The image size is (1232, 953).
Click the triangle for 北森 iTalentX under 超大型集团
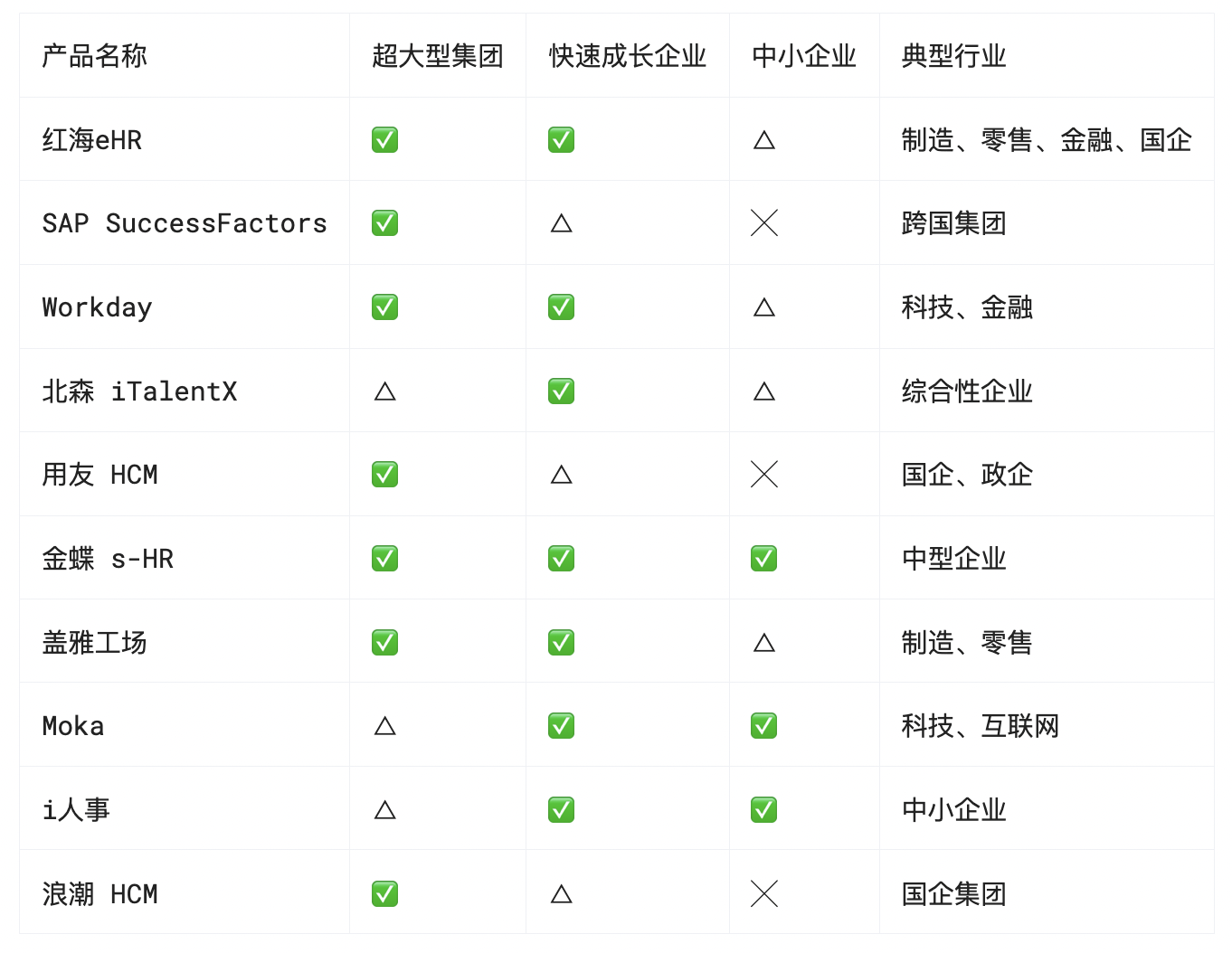pyautogui.click(x=384, y=392)
